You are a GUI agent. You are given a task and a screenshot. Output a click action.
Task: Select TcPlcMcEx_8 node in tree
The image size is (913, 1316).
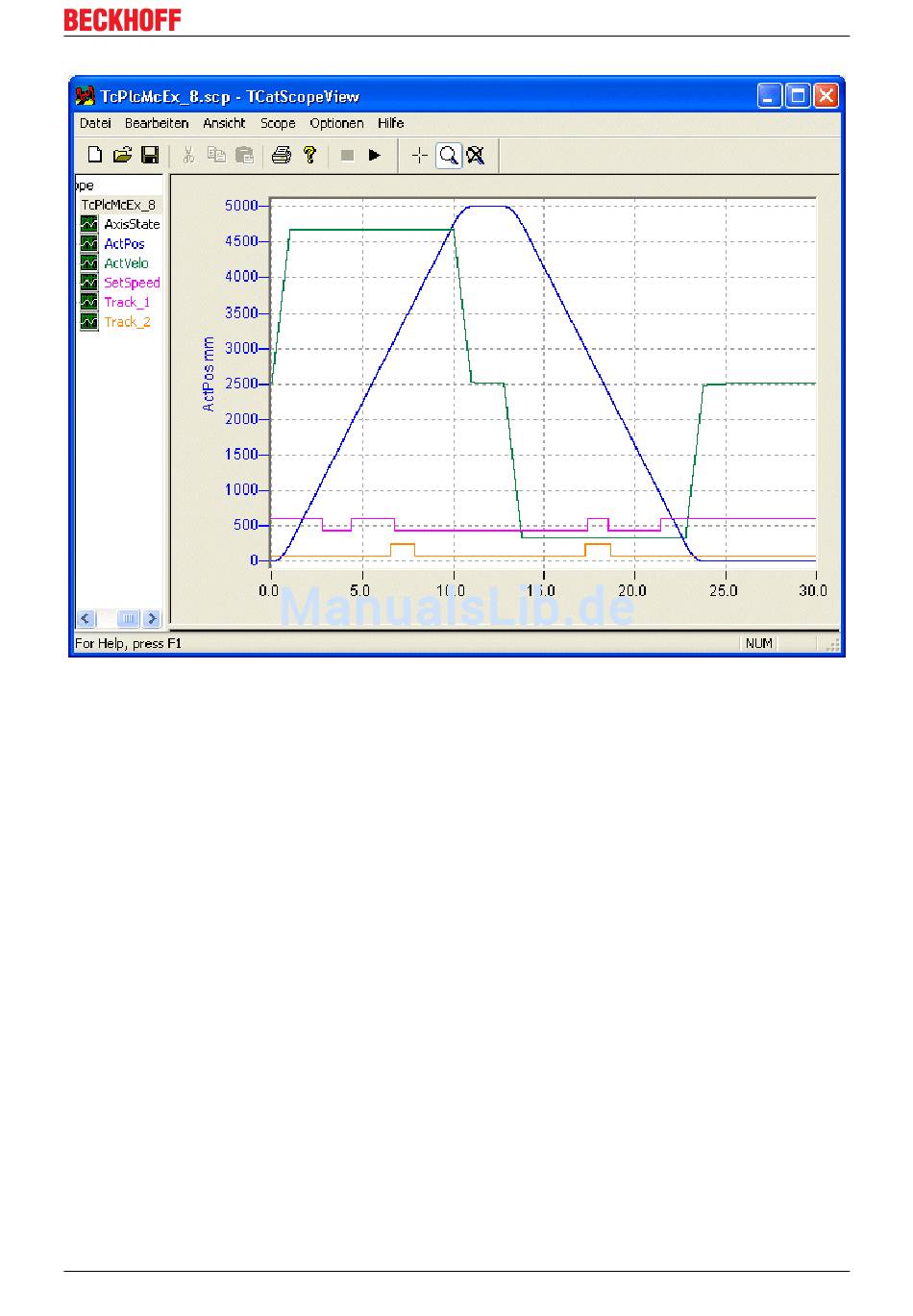[x=118, y=205]
